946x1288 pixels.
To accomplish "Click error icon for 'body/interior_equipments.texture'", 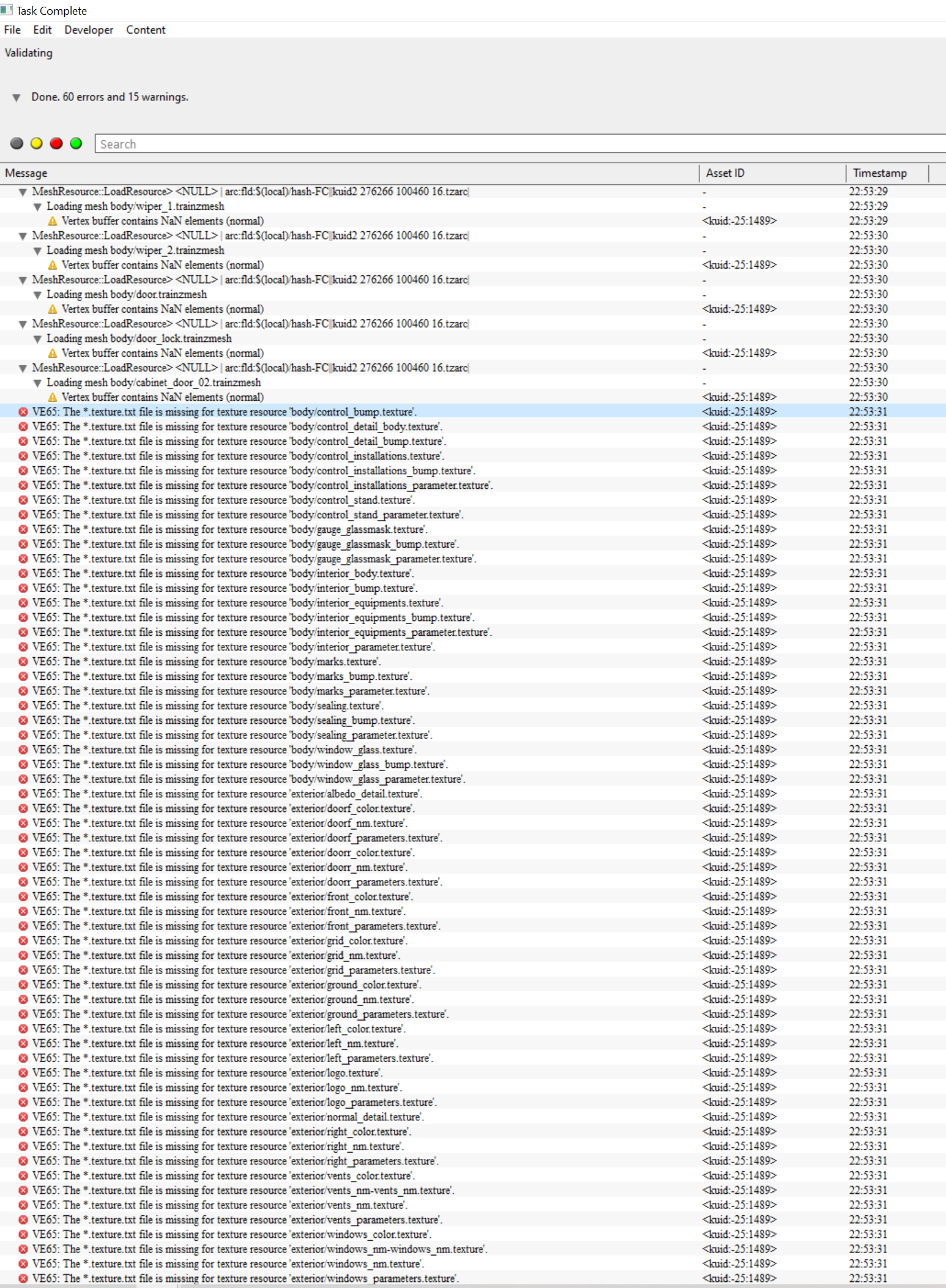I will [x=23, y=603].
